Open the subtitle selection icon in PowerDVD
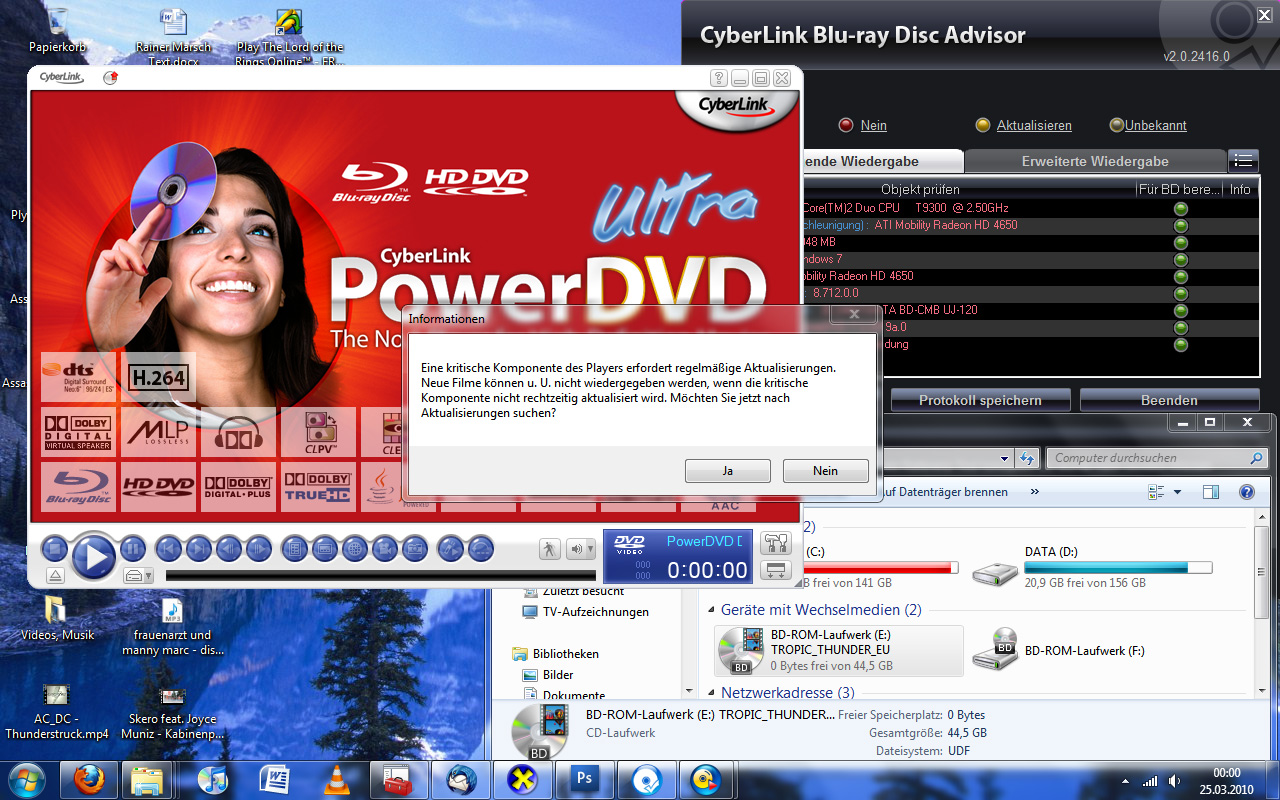This screenshot has width=1280, height=800. [324, 548]
